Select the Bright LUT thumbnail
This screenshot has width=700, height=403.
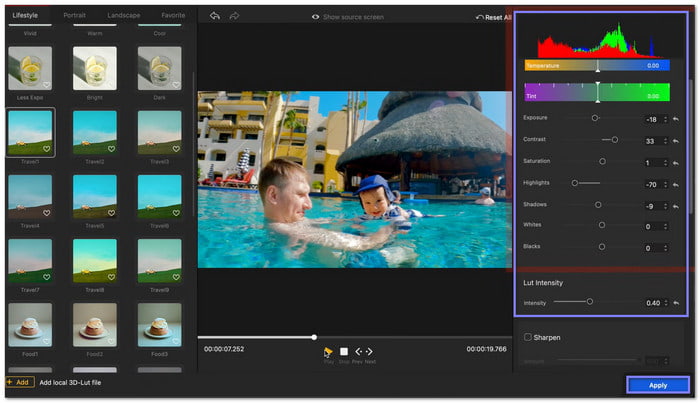point(95,68)
